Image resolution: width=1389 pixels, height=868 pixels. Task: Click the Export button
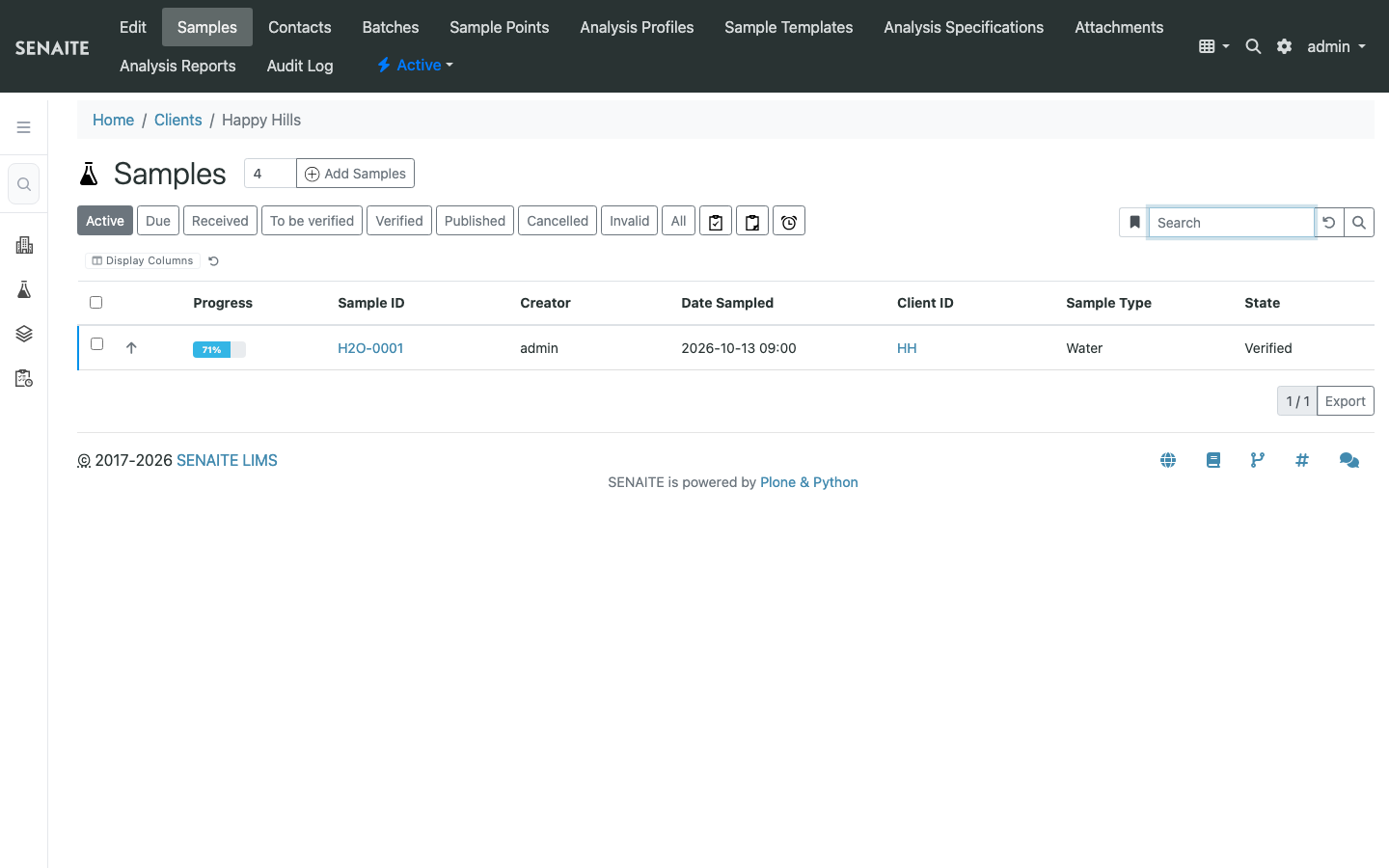click(x=1345, y=401)
